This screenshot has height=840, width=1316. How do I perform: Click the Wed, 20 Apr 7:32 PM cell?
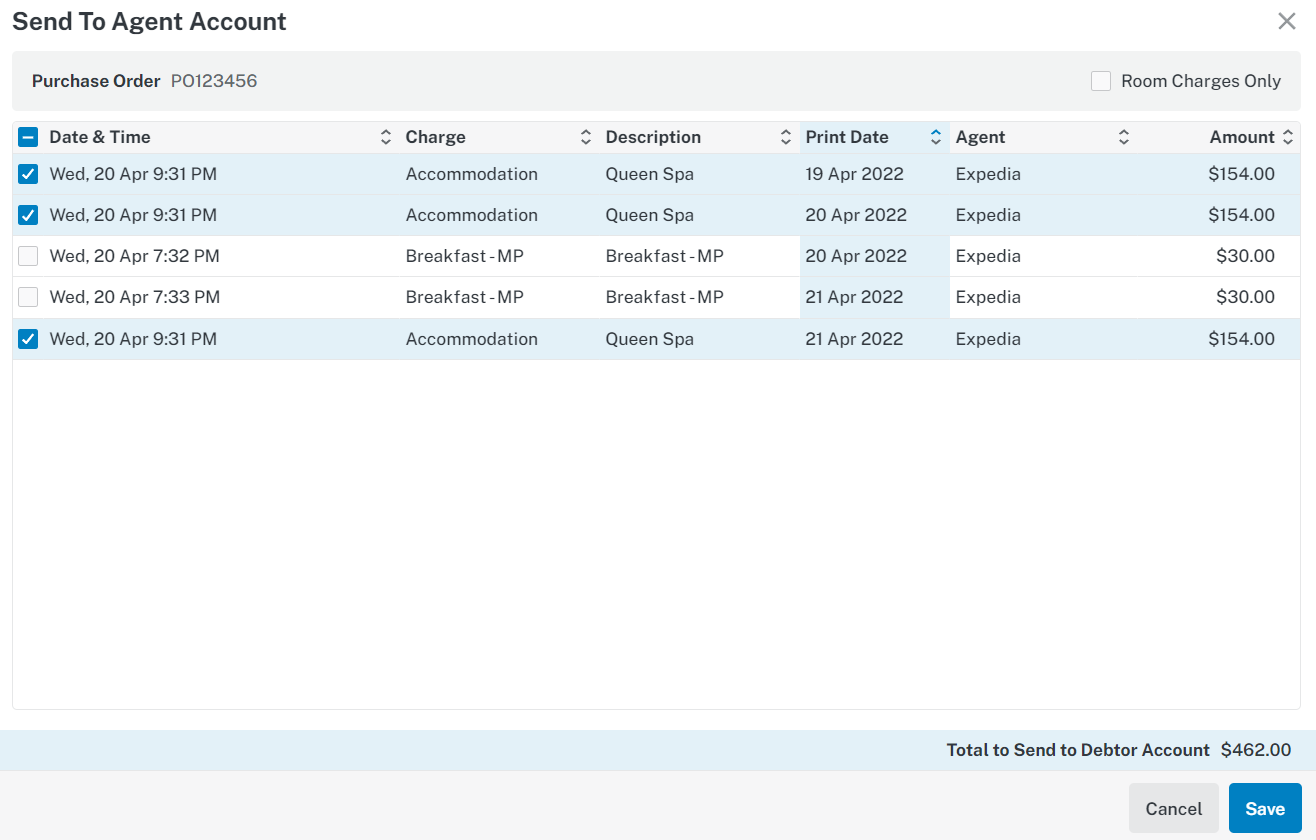(134, 256)
